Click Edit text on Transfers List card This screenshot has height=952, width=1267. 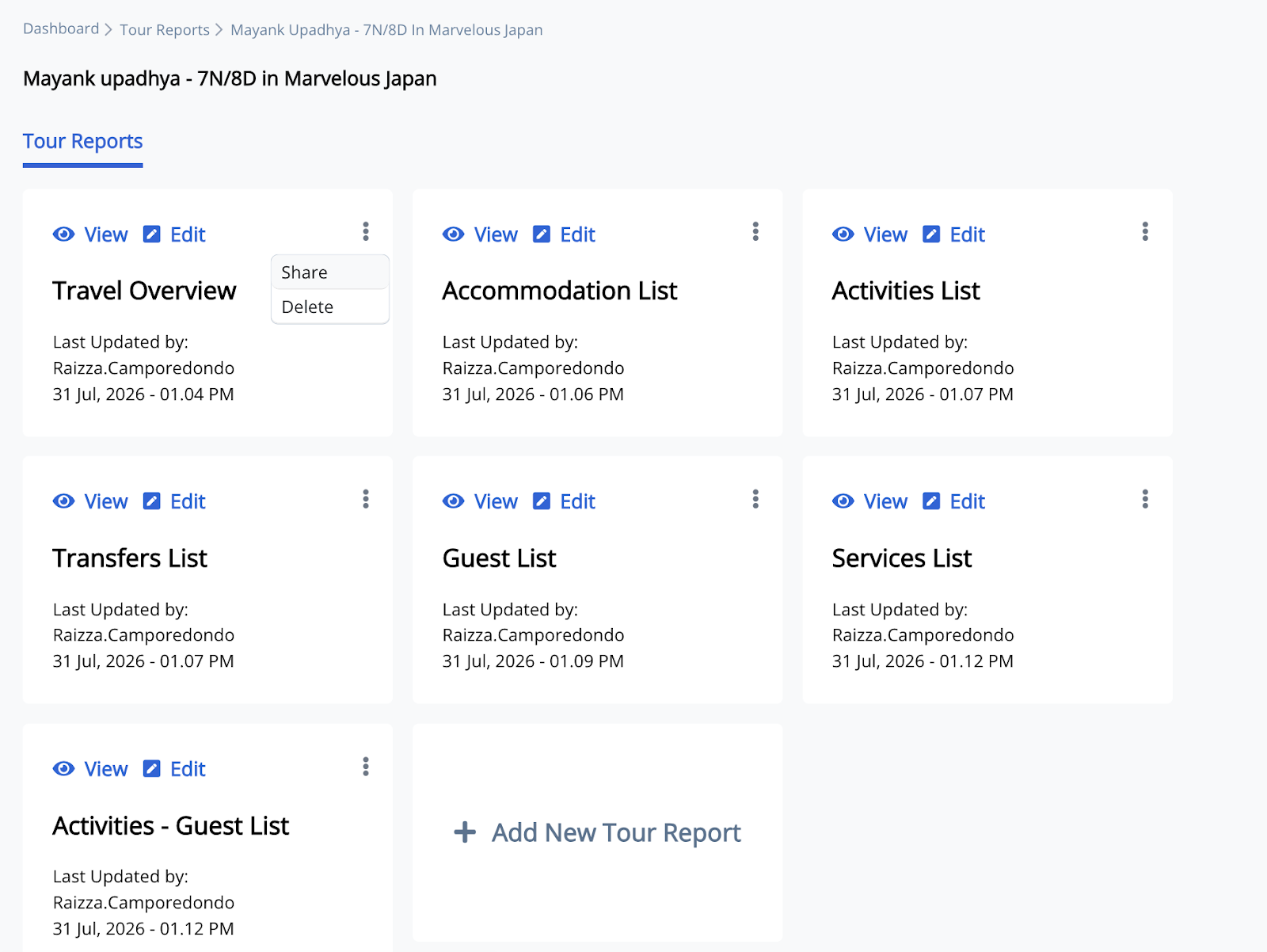click(188, 501)
